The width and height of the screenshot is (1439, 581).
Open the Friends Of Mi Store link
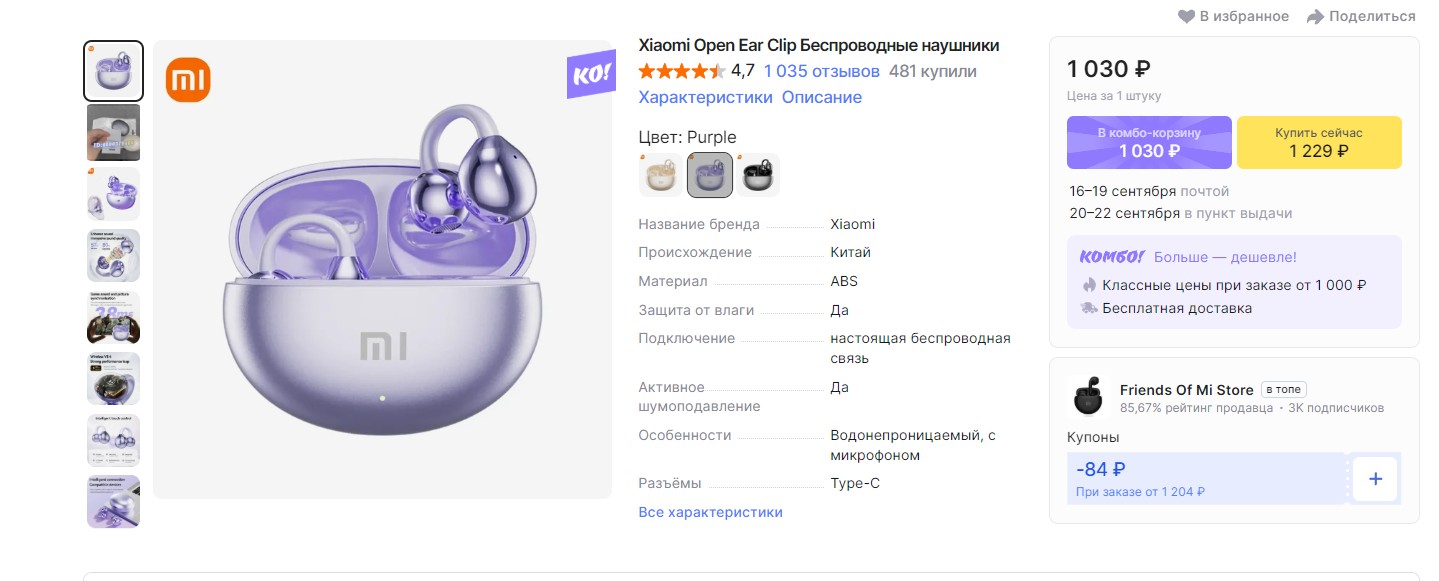pyautogui.click(x=1186, y=389)
